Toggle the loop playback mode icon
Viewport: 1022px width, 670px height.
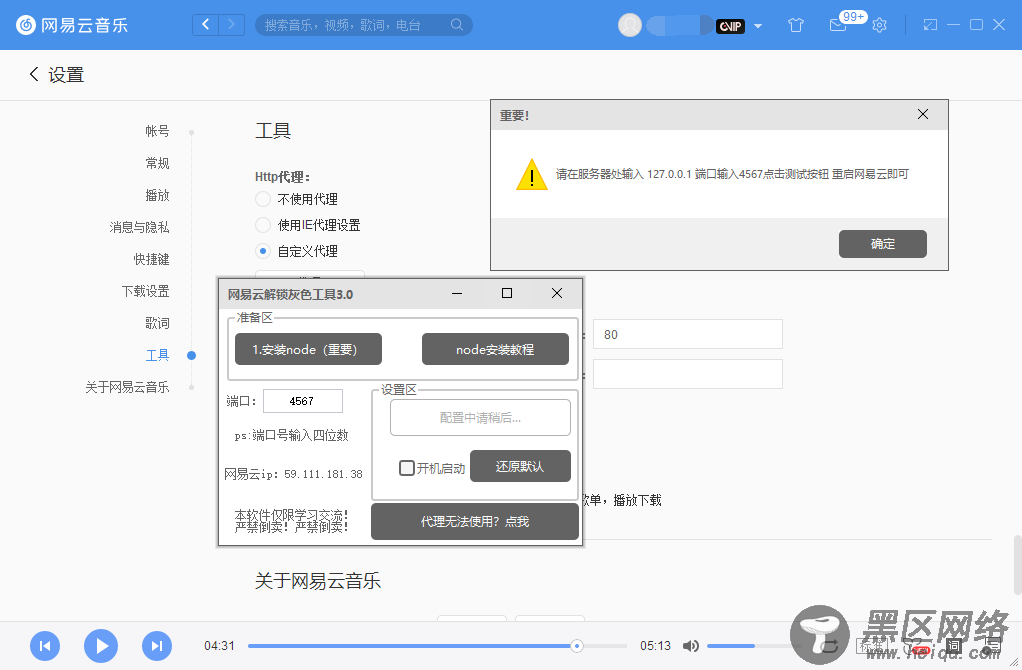click(x=830, y=646)
